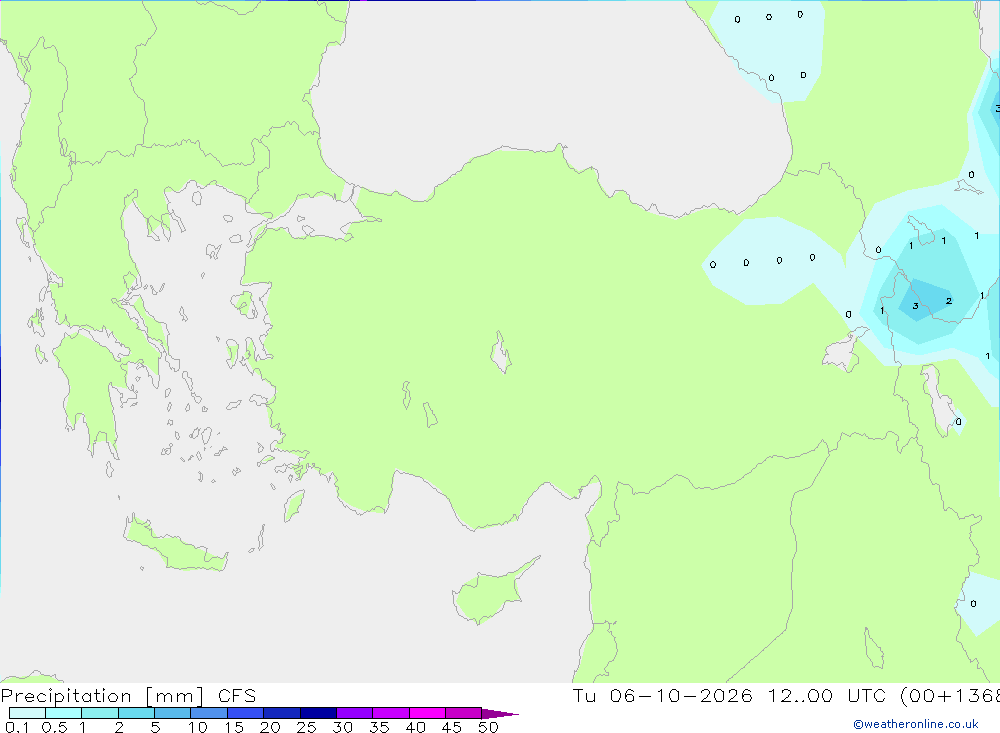The width and height of the screenshot is (1000, 733).
Task: Pick the 15–20 mm legend color swatch
Action: coord(246,713)
